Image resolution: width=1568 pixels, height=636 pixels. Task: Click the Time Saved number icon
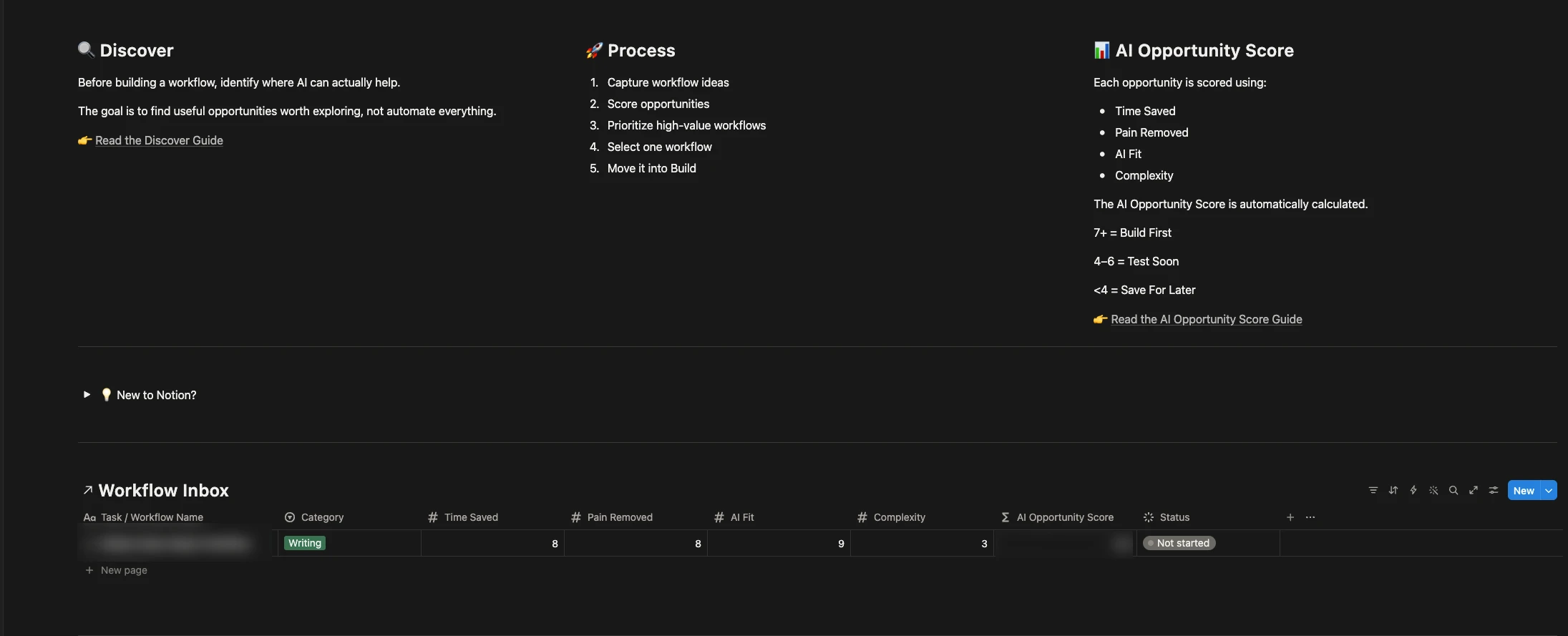pos(433,517)
